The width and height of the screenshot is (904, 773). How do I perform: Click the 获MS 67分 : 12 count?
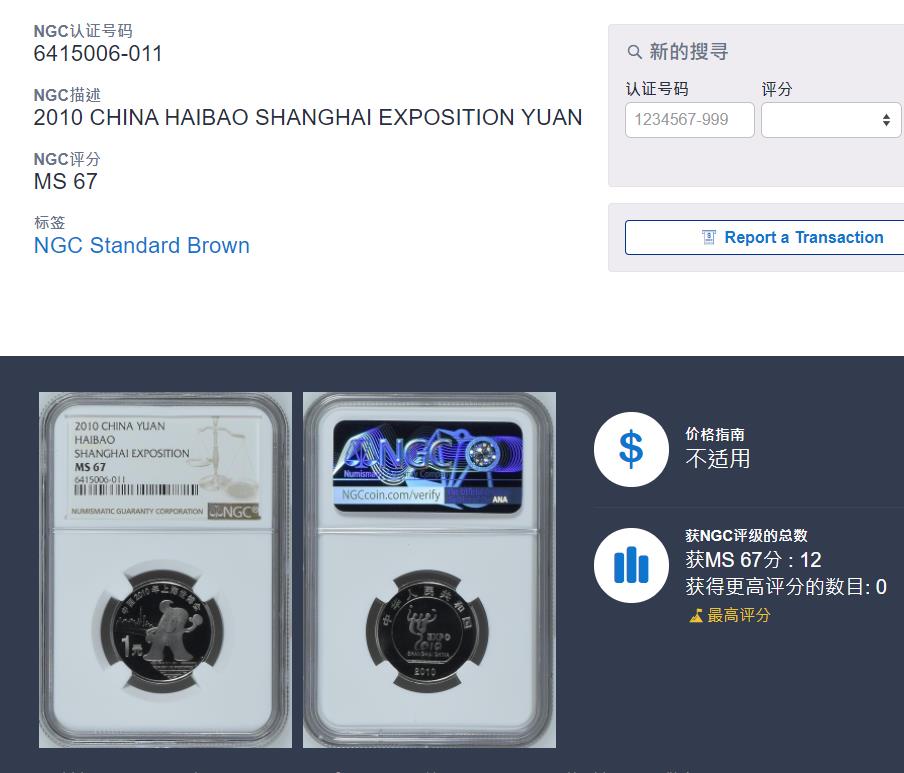coord(753,560)
